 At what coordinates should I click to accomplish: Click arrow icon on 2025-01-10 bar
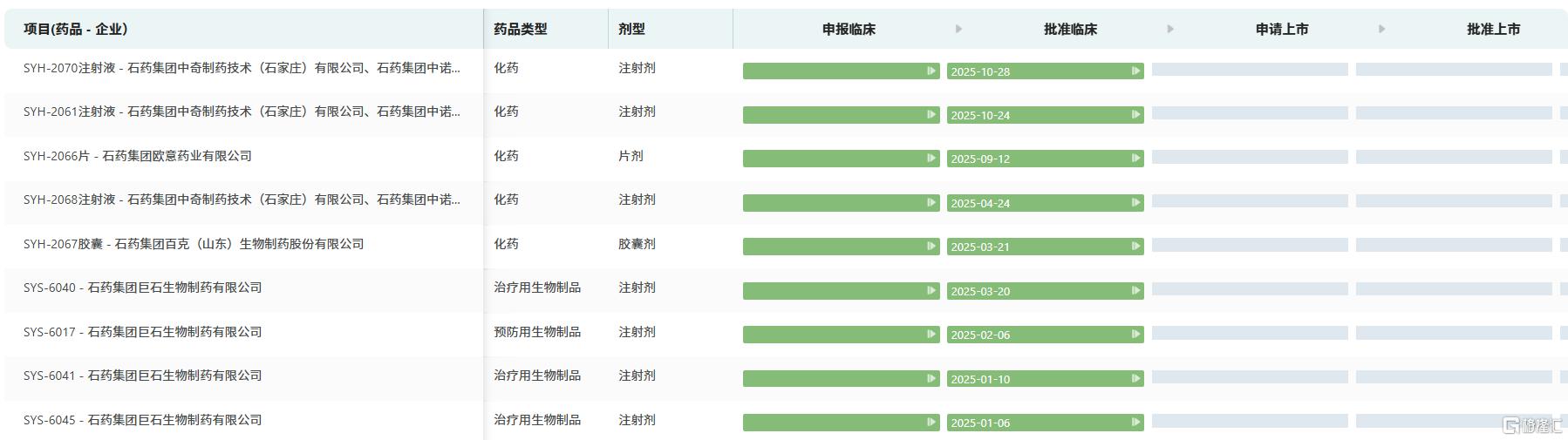pyautogui.click(x=1135, y=378)
